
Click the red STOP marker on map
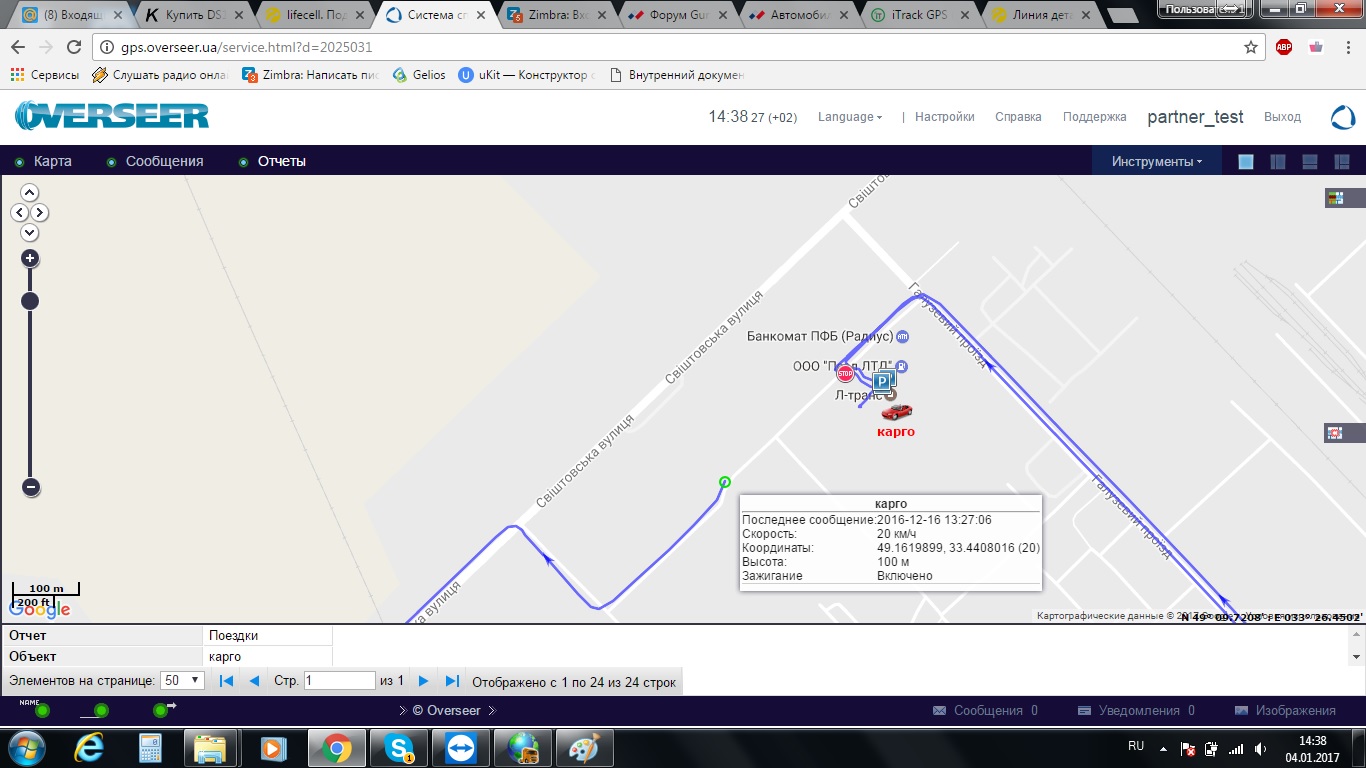point(846,374)
